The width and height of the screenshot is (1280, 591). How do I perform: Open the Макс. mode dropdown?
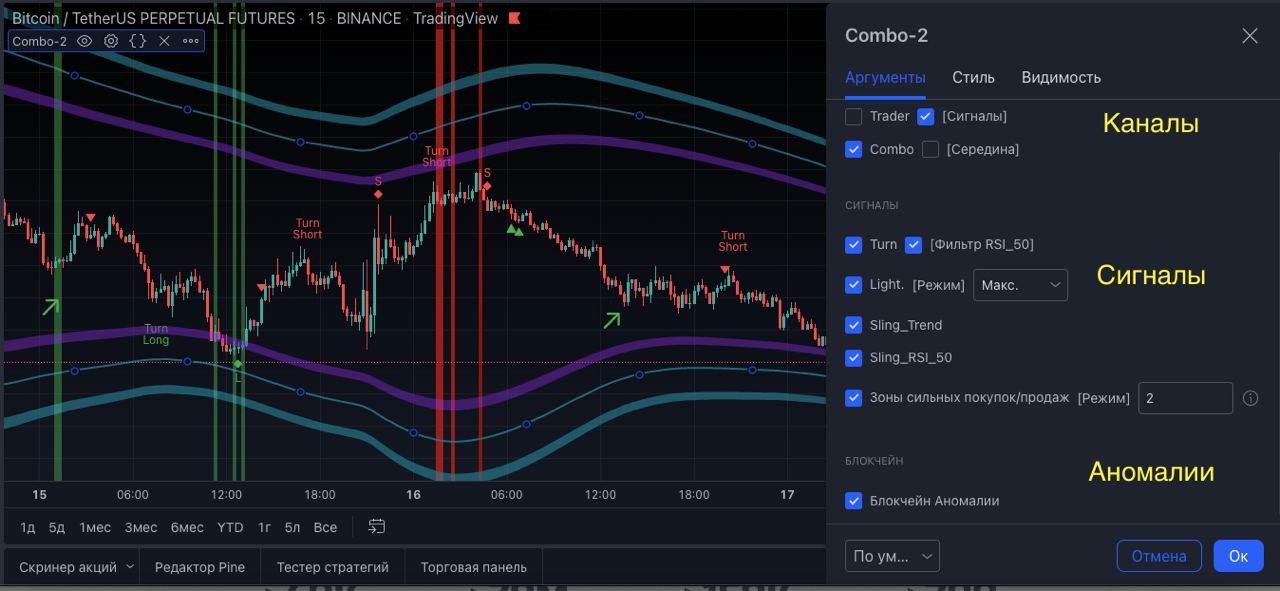click(x=1020, y=285)
